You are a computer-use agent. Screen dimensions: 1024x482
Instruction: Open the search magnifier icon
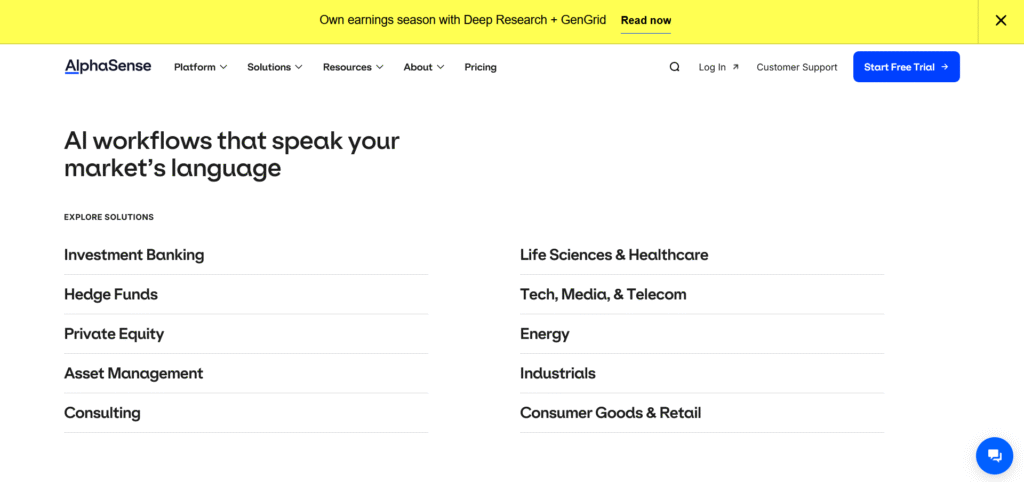(674, 67)
